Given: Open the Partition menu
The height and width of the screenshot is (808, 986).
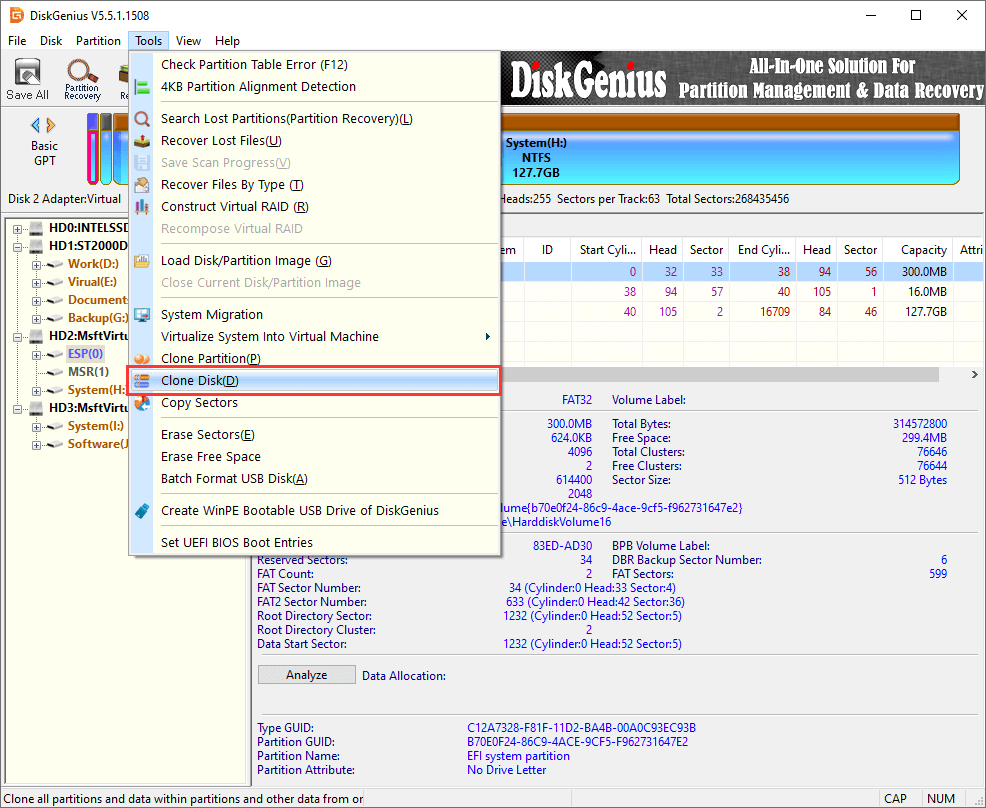Looking at the screenshot, I should (98, 41).
